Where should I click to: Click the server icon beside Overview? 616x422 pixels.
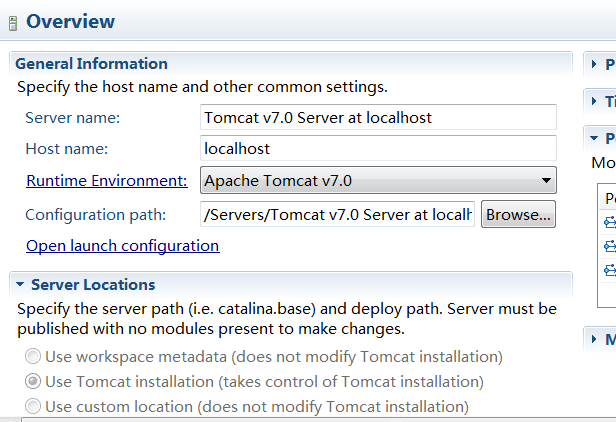pyautogui.click(x=13, y=23)
